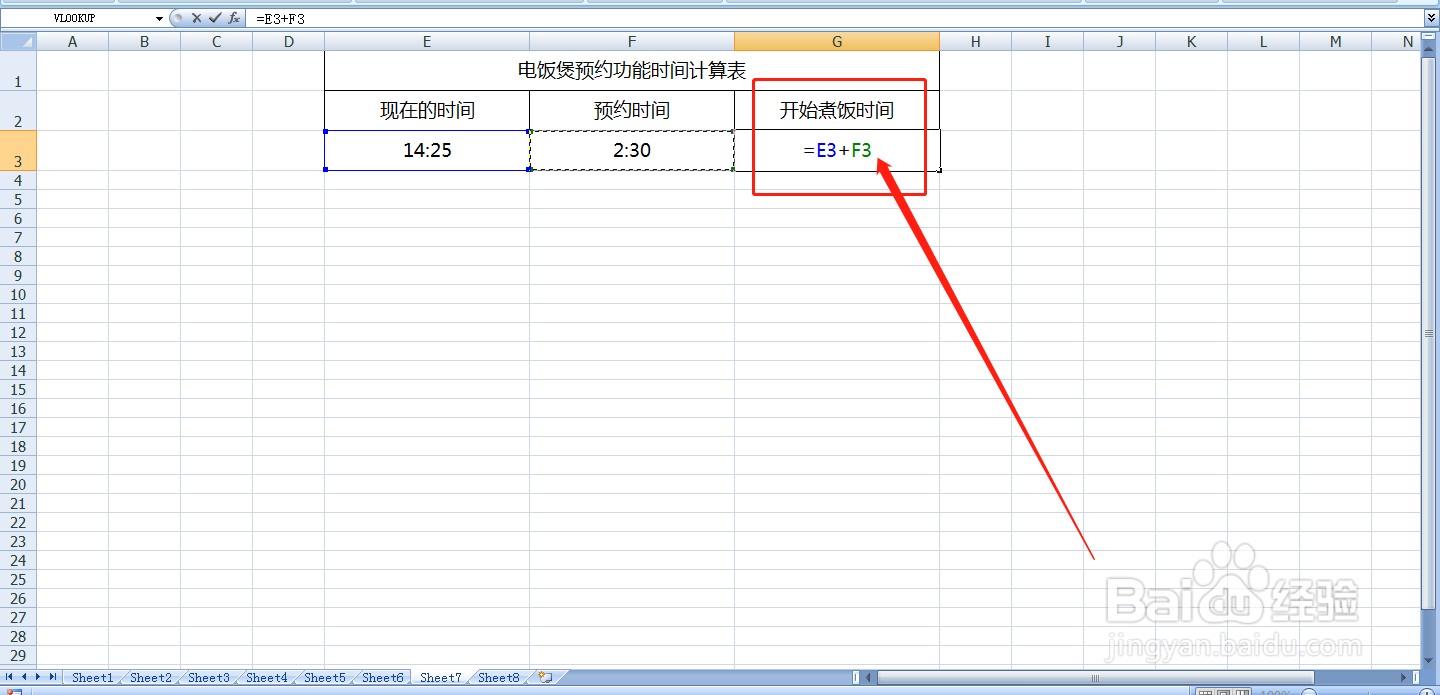Select cell E3 containing 14:25
The width and height of the screenshot is (1440, 695).
(x=427, y=150)
